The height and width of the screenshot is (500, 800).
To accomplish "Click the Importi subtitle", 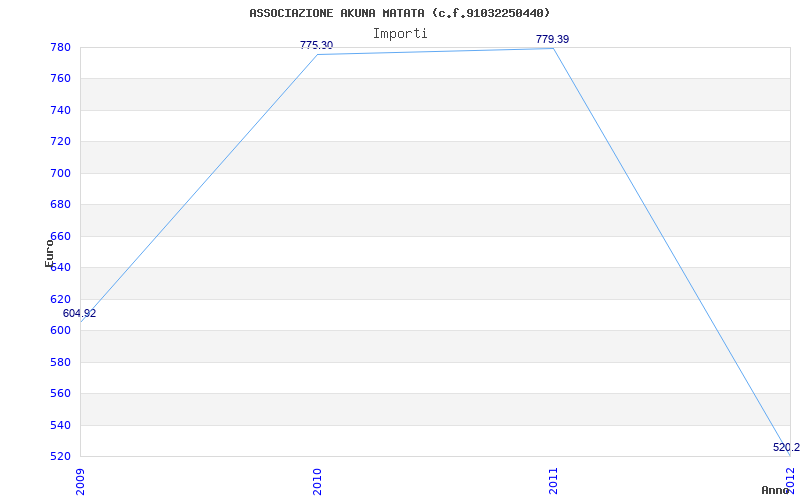I will pos(399,34).
